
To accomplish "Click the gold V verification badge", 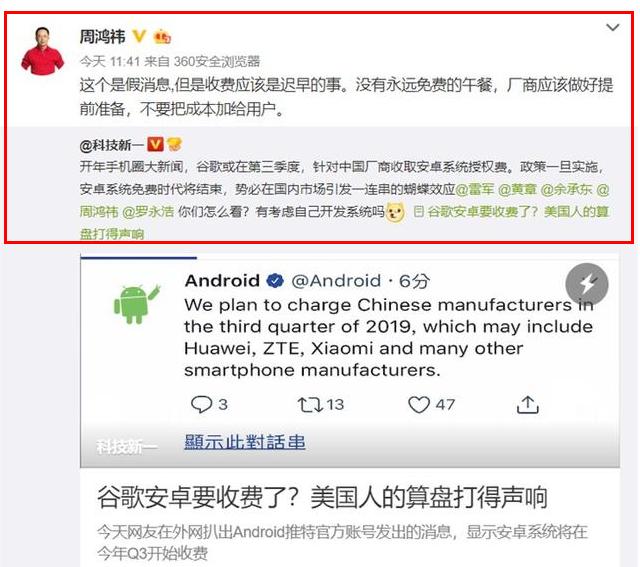I will point(139,36).
